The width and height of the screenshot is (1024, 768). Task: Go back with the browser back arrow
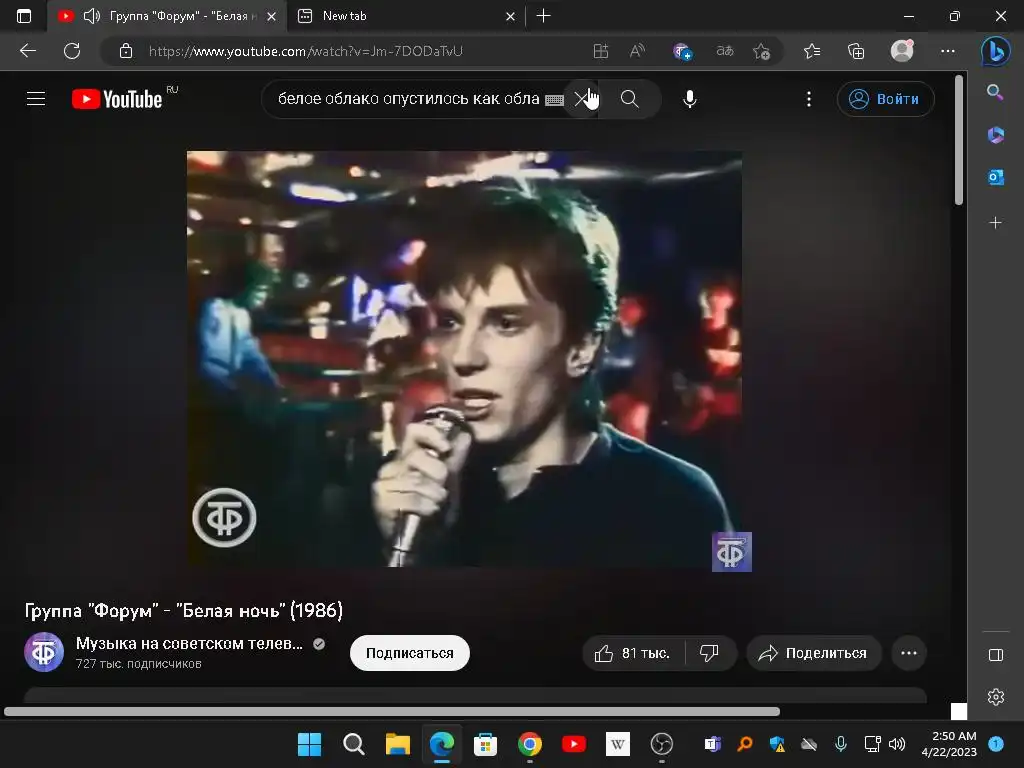27,51
